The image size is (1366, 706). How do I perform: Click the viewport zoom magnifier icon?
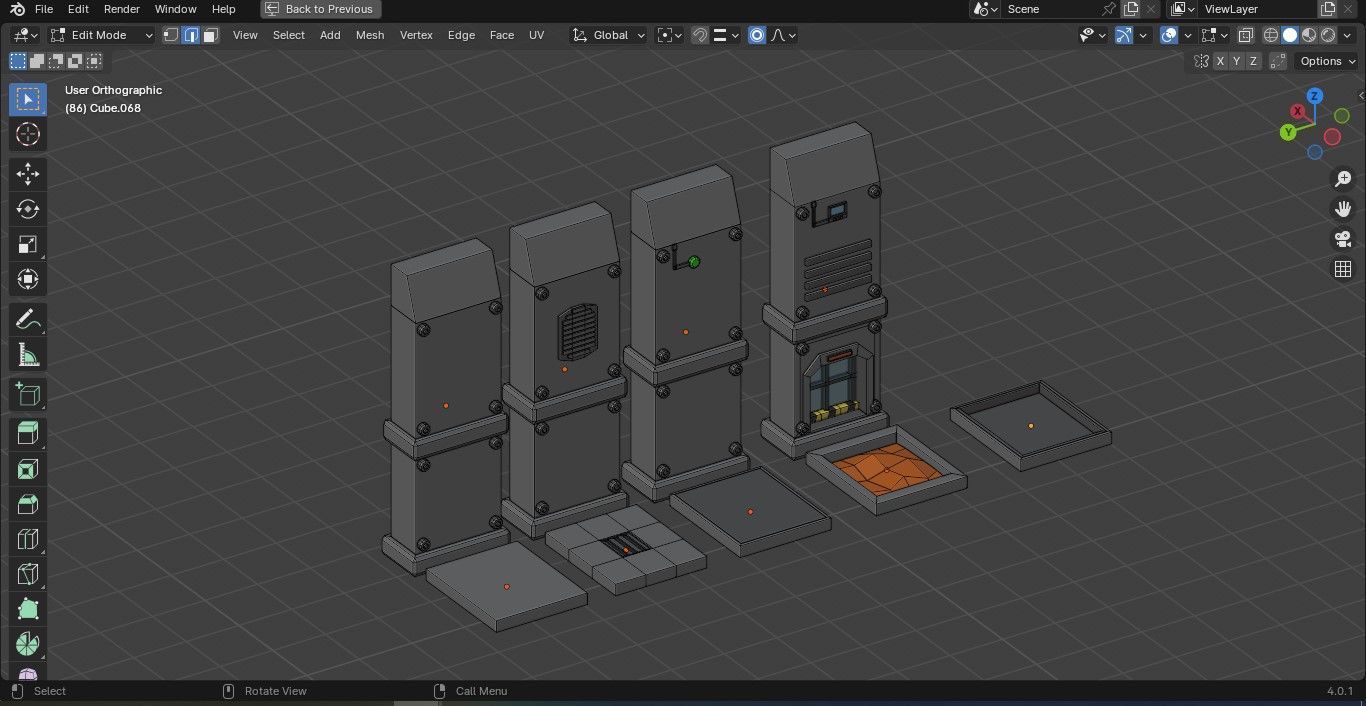click(1343, 179)
